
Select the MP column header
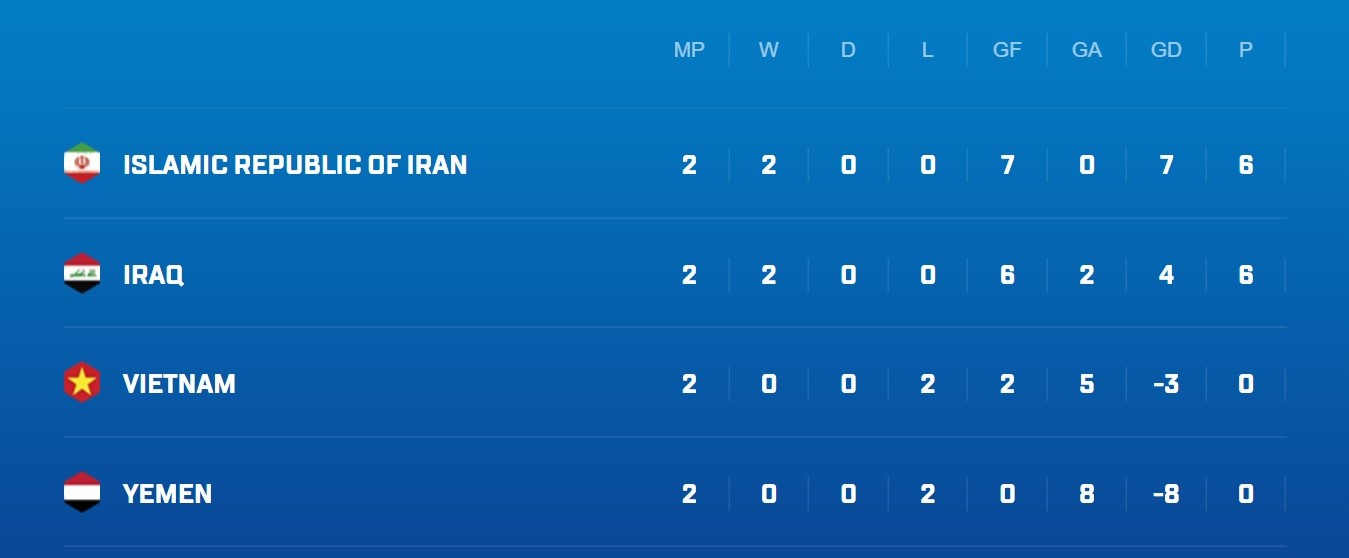coord(689,50)
